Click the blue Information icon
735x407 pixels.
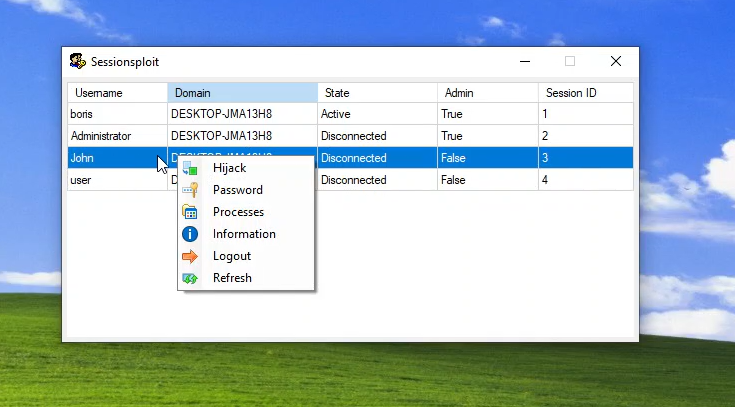tap(190, 234)
